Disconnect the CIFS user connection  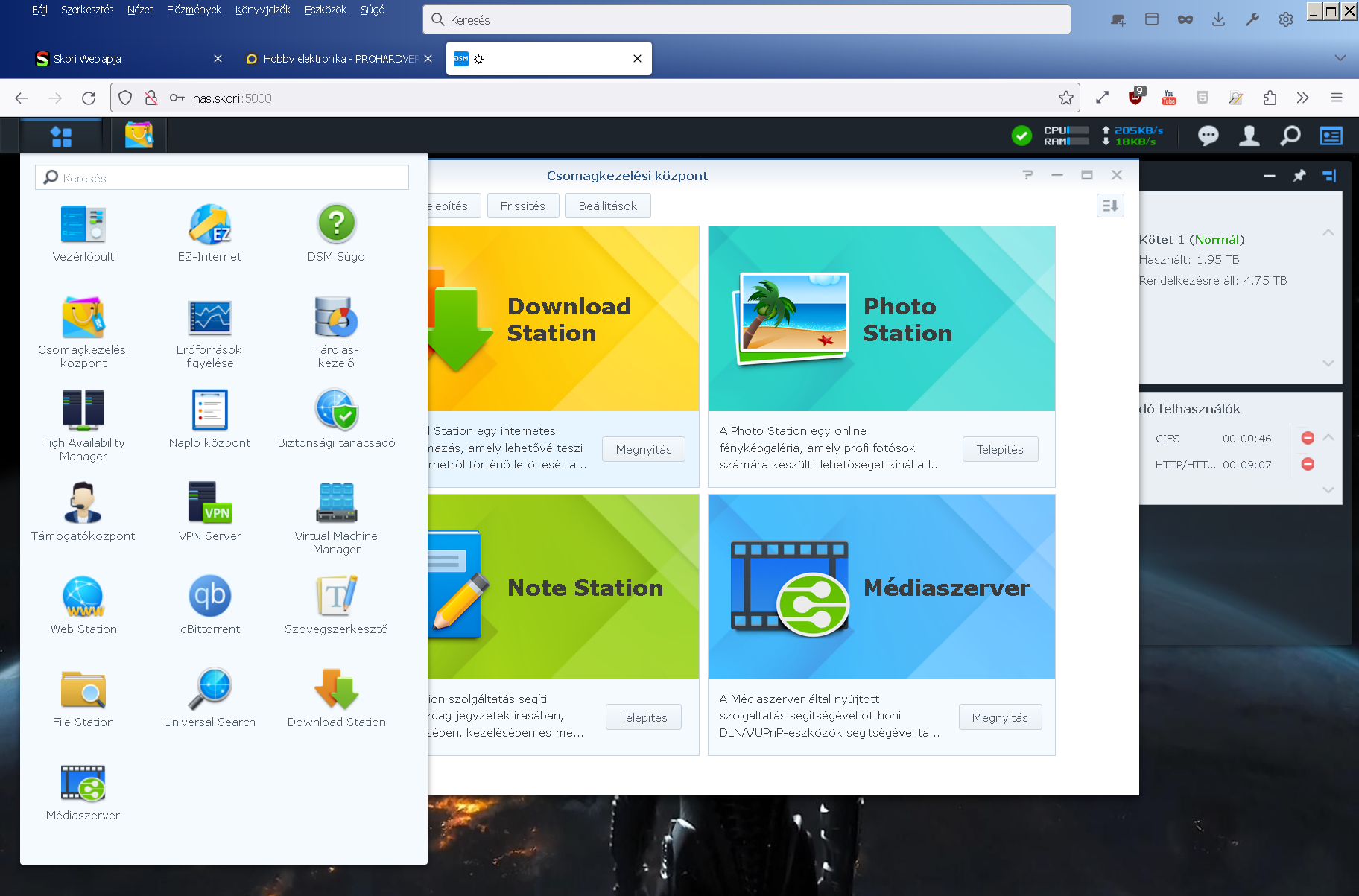tap(1307, 438)
